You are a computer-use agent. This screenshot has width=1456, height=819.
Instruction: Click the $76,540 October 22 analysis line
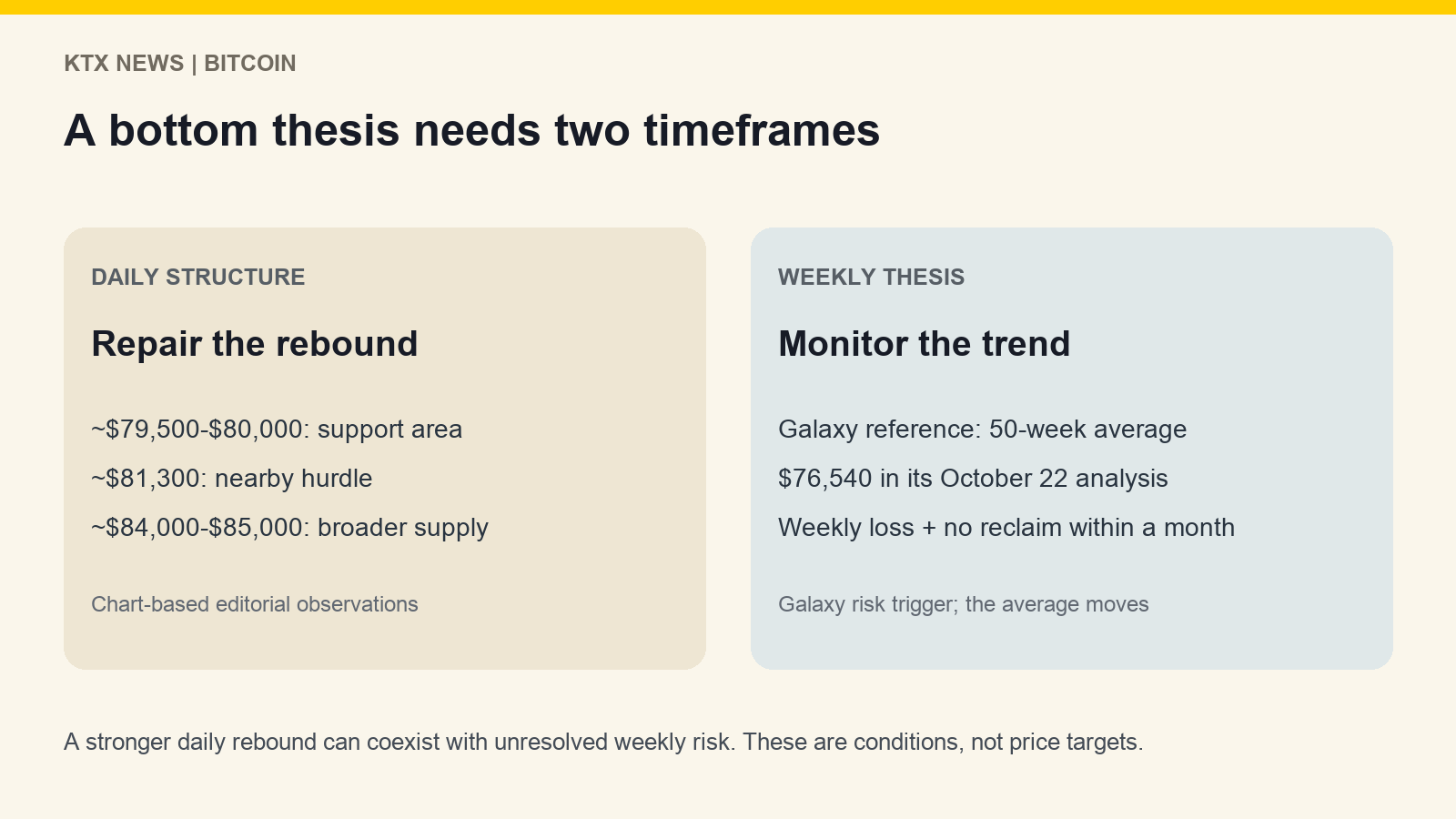click(x=973, y=479)
